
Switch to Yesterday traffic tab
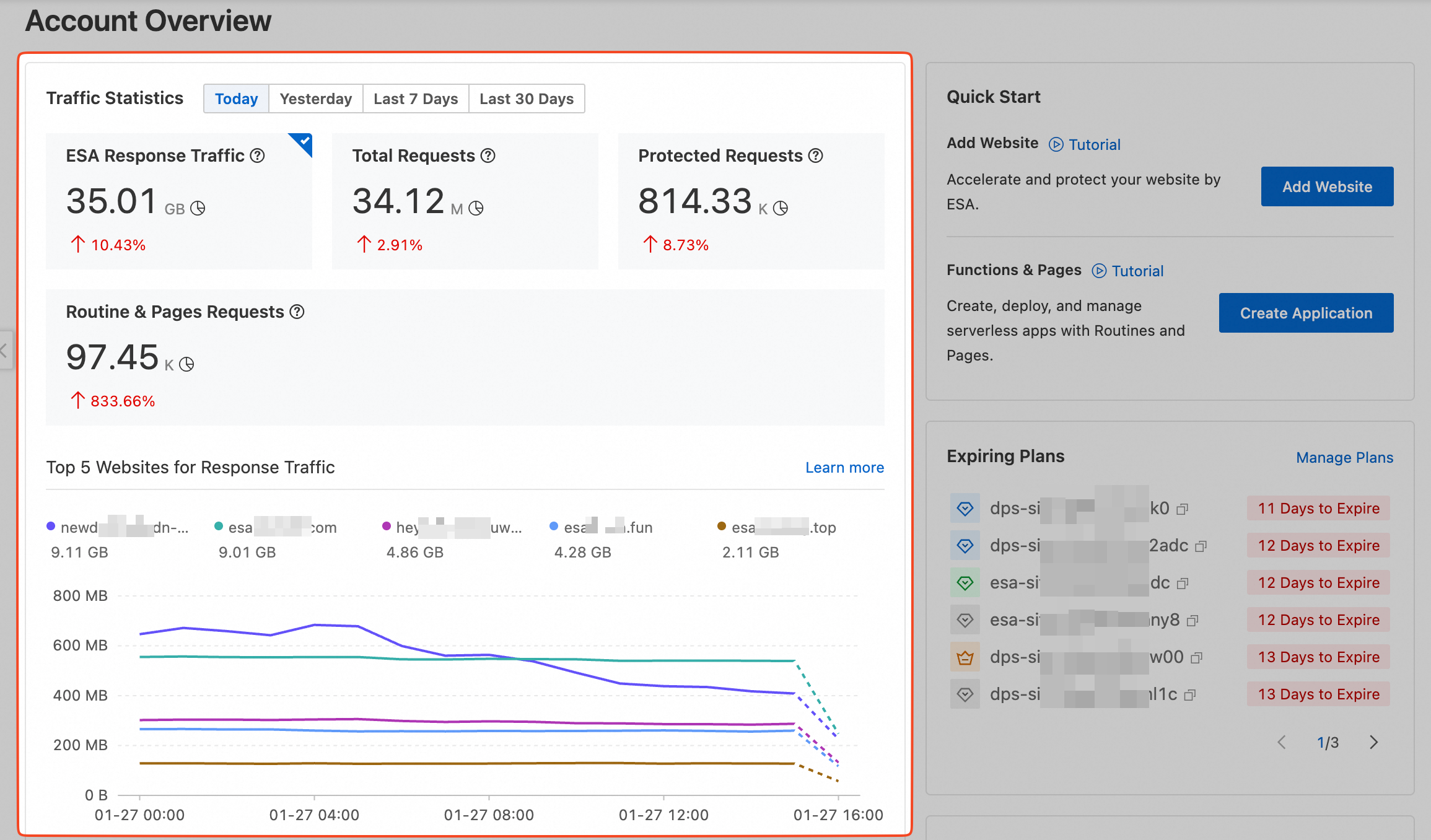(315, 99)
